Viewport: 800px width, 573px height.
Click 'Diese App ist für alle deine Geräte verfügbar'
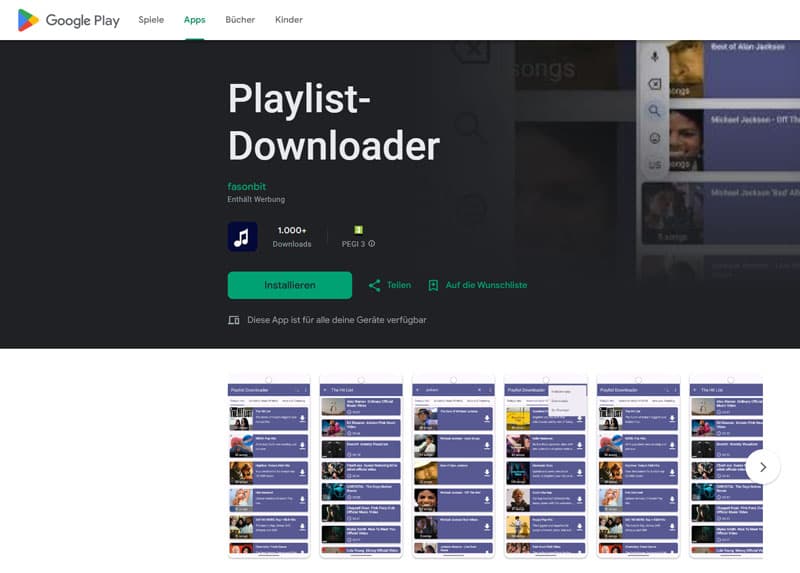337,320
